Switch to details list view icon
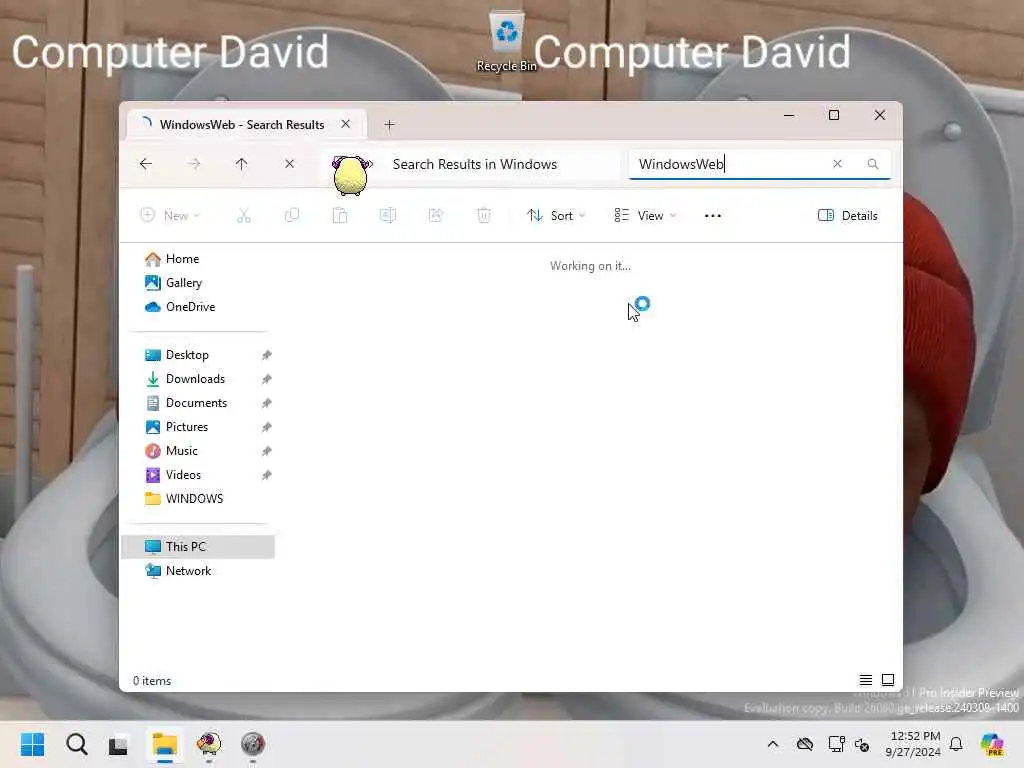The width and height of the screenshot is (1024, 768). point(865,680)
